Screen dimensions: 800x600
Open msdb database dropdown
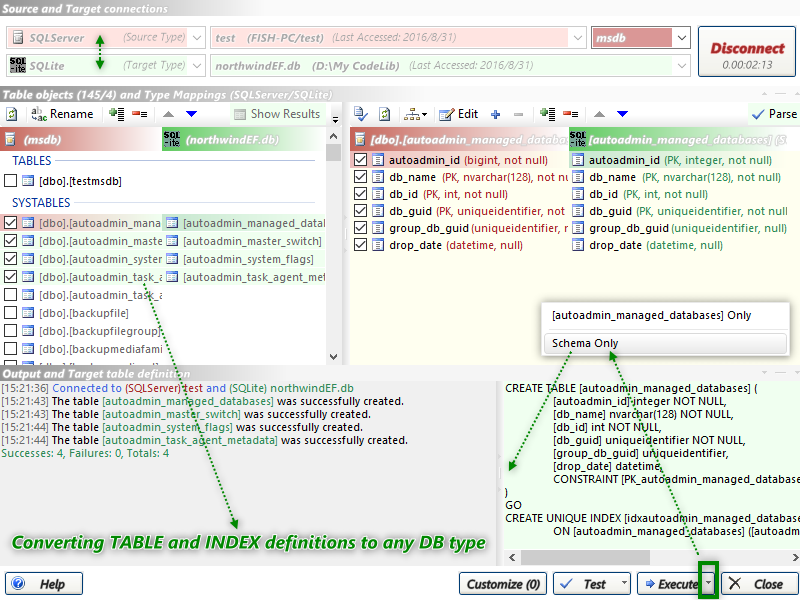click(682, 38)
